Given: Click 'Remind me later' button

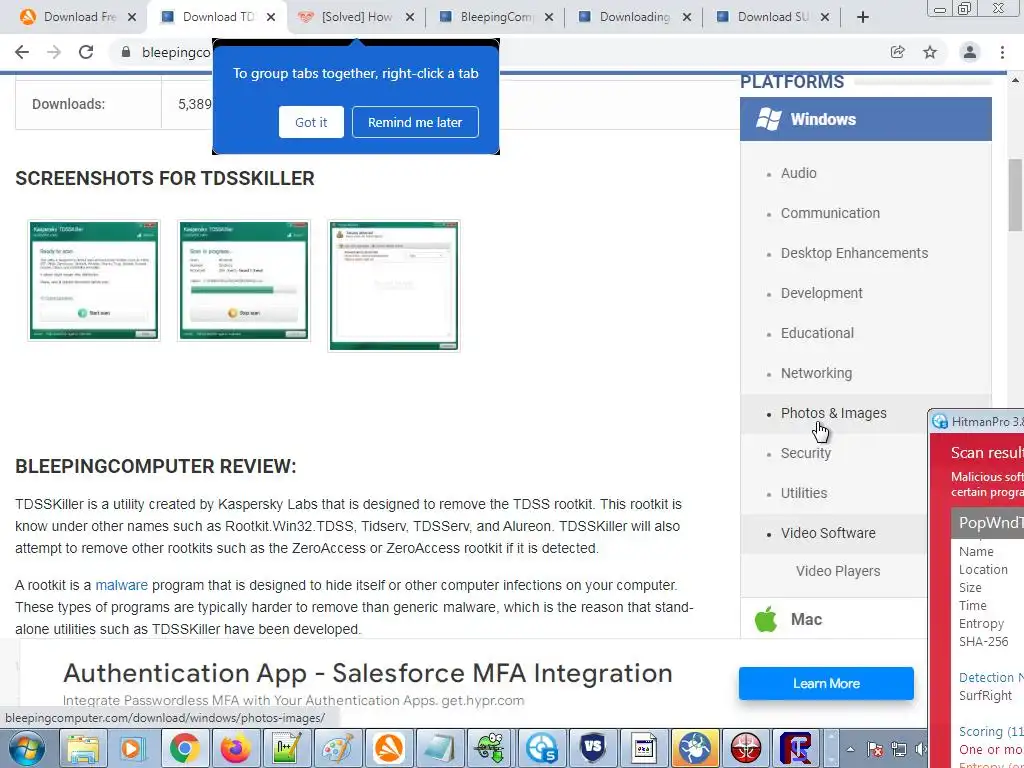Looking at the screenshot, I should coord(415,122).
